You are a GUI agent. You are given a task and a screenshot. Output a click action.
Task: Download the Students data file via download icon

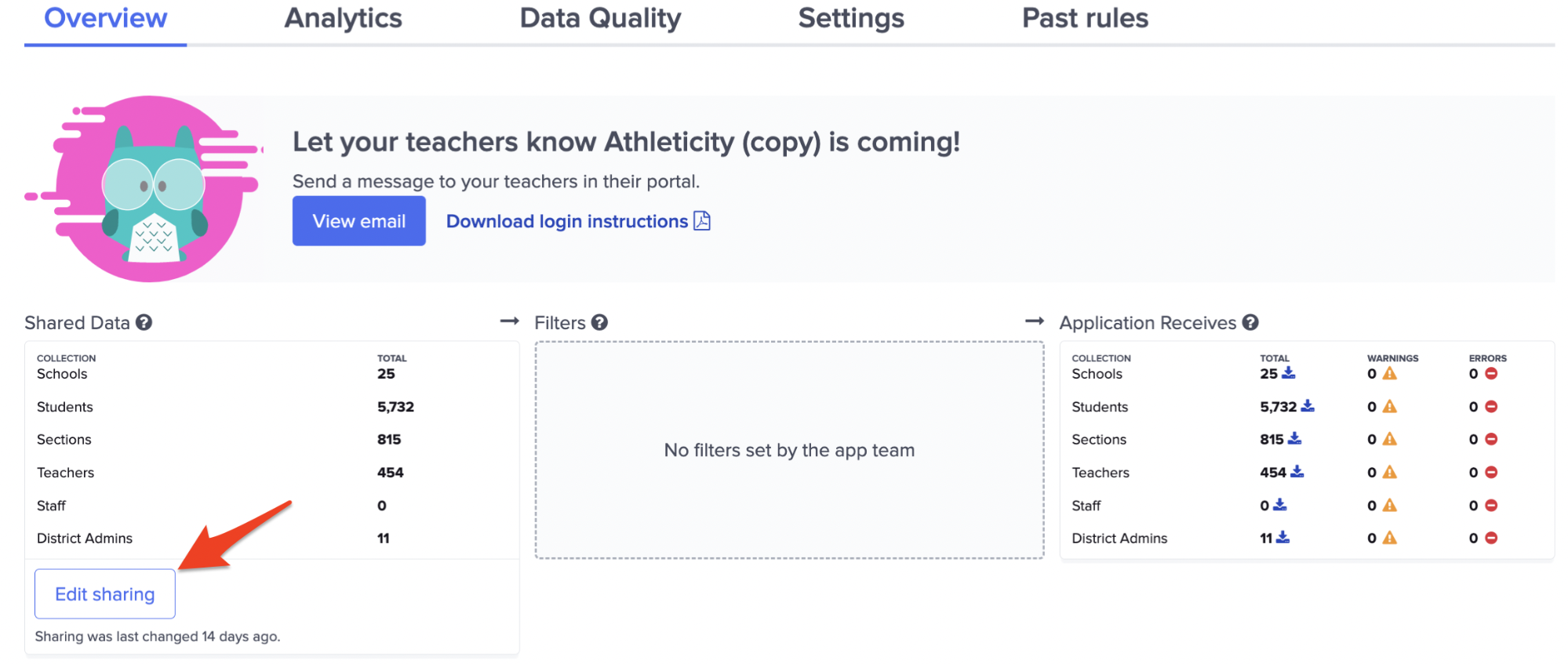(x=1308, y=406)
